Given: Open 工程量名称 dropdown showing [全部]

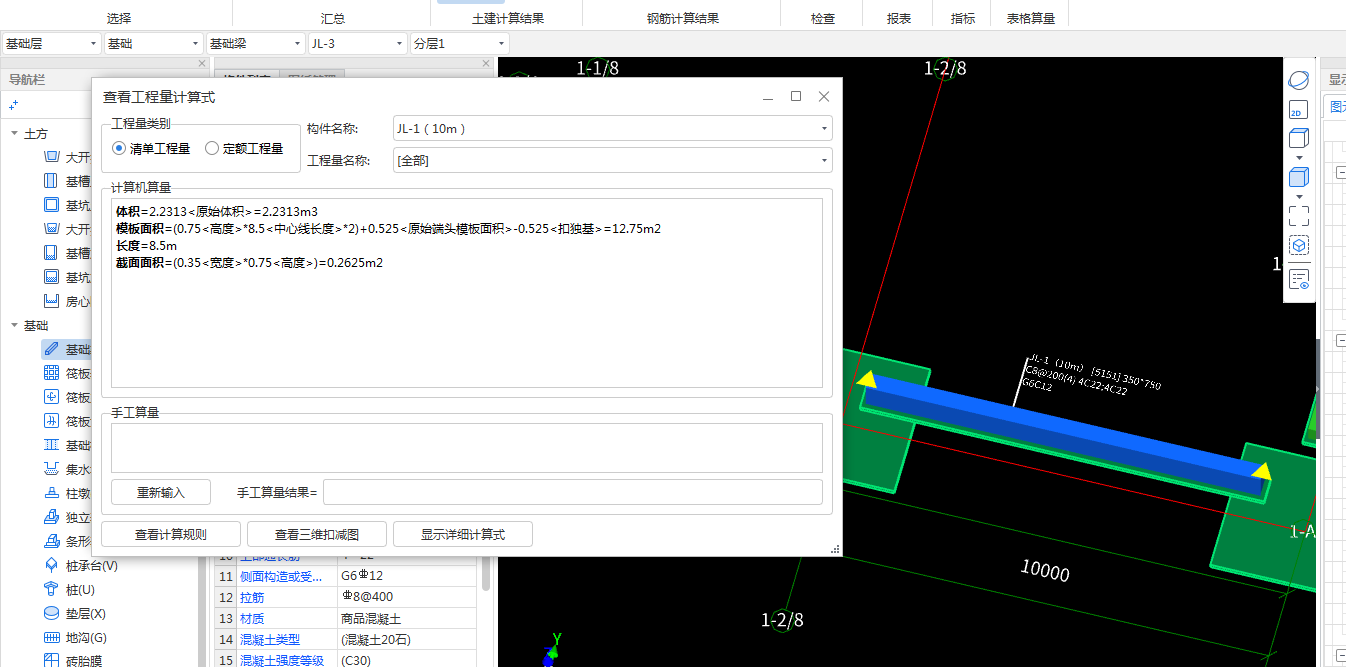Looking at the screenshot, I should 612,160.
